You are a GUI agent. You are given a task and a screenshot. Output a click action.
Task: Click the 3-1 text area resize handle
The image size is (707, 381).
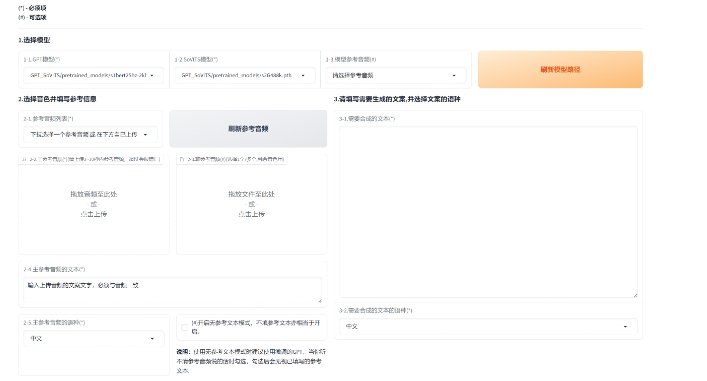click(635, 295)
